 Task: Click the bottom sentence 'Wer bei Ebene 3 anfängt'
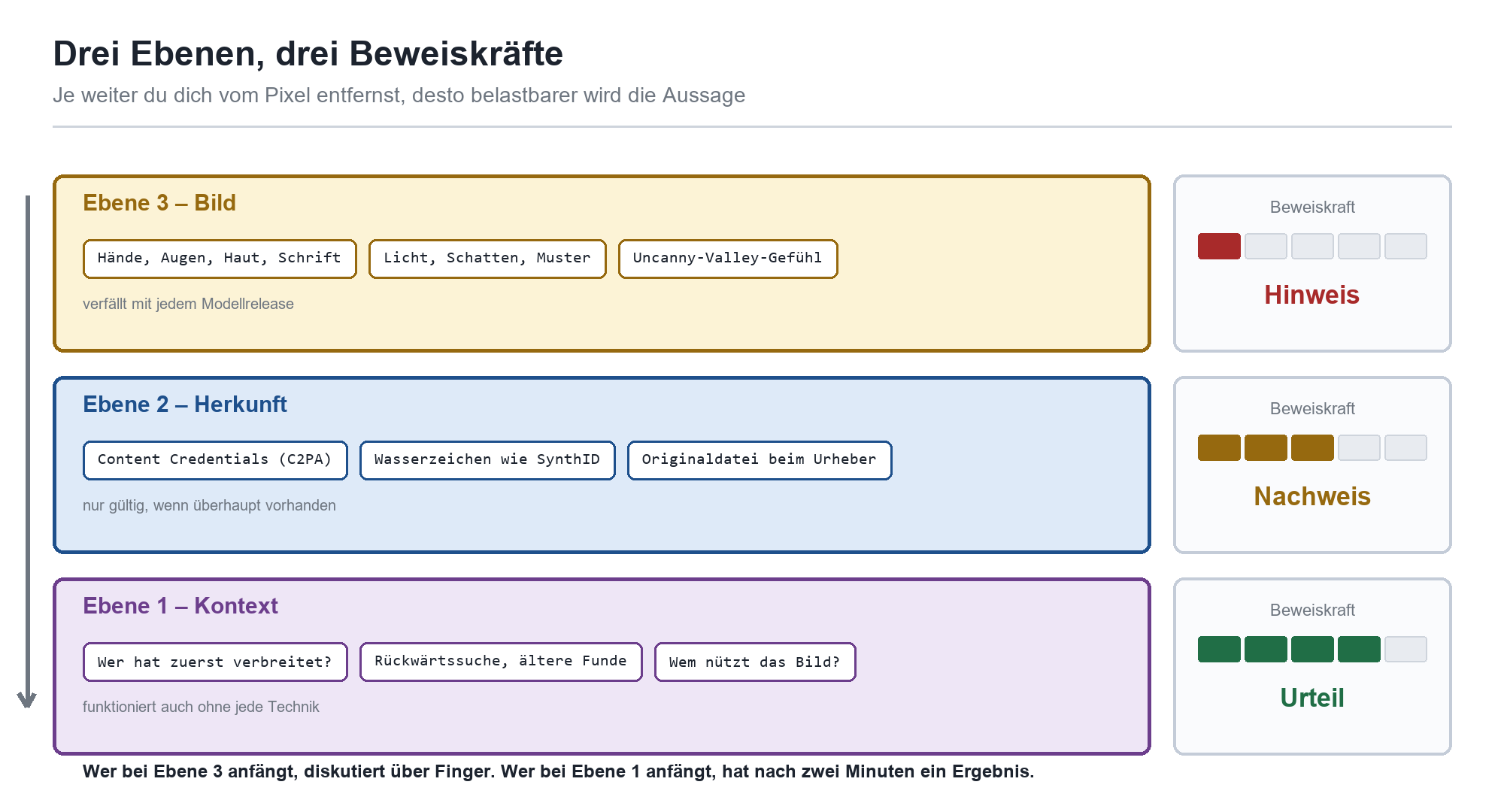point(558,771)
